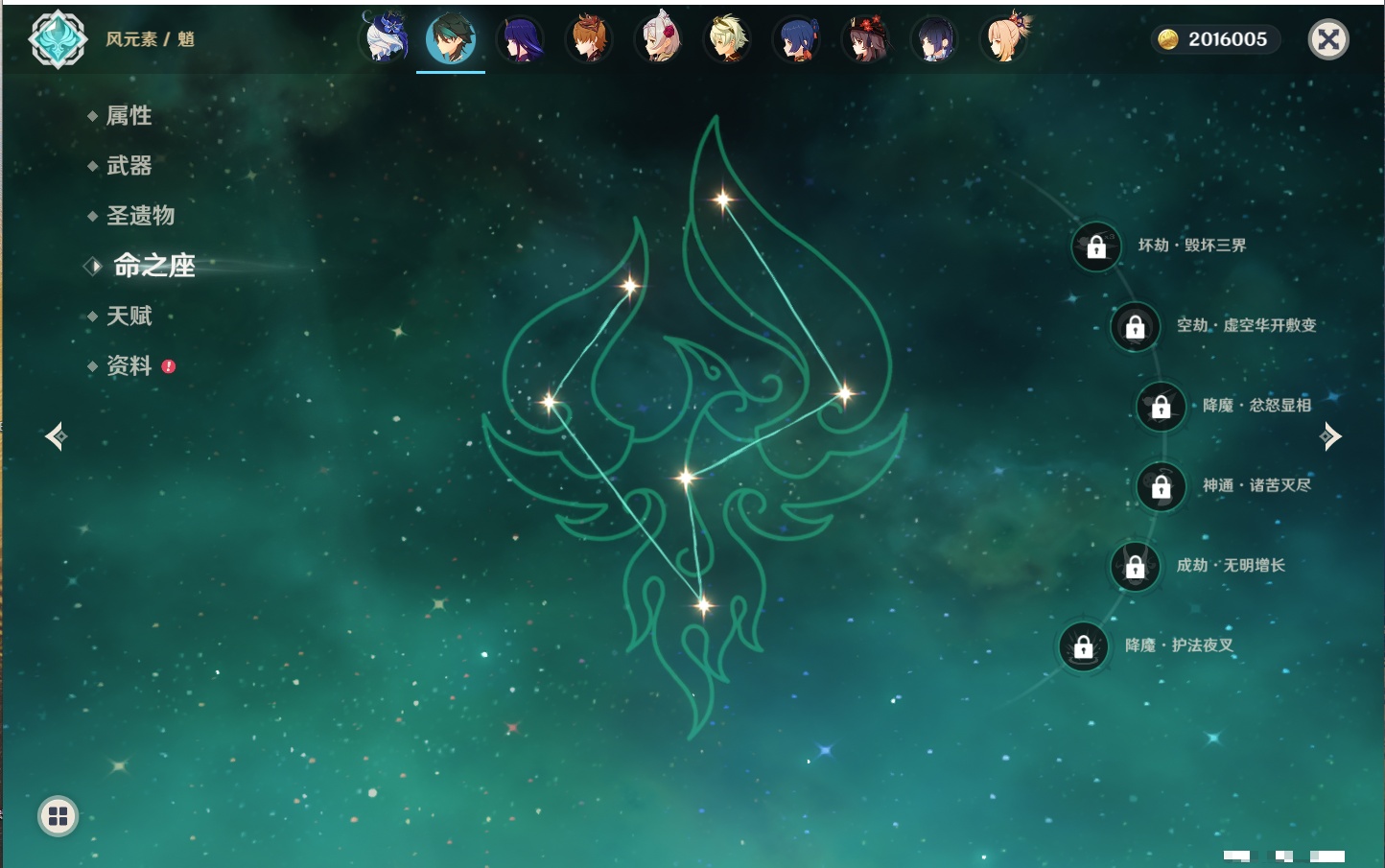Click the Mora balance 2016005

point(1216,39)
